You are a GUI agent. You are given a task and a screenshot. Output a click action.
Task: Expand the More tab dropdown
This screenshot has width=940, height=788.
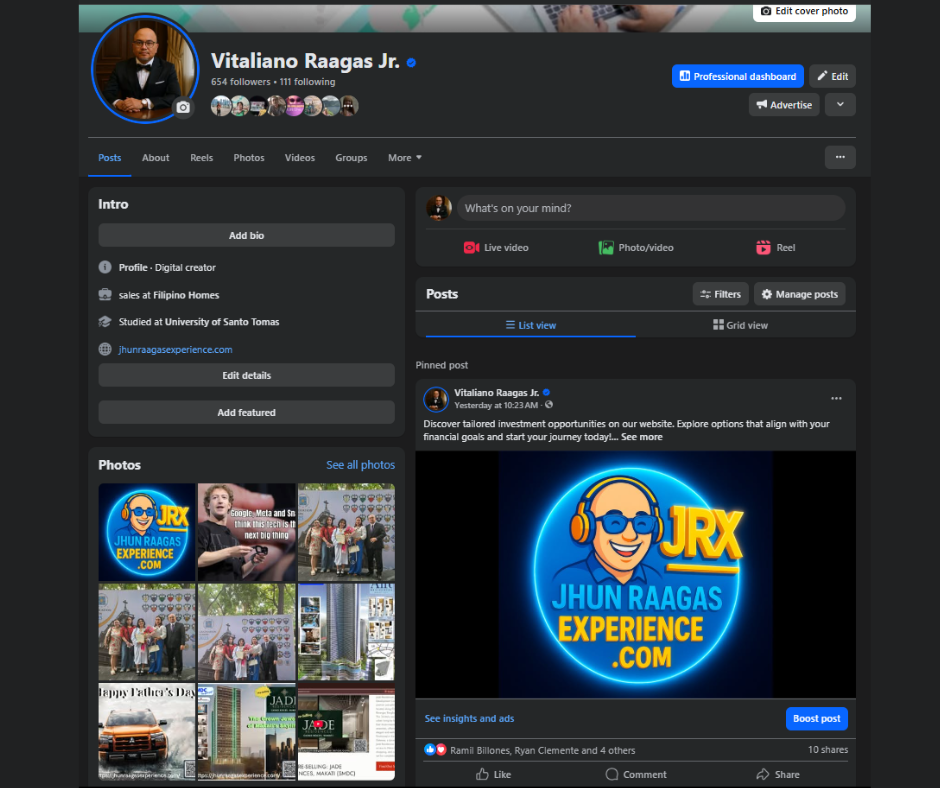pyautogui.click(x=405, y=158)
